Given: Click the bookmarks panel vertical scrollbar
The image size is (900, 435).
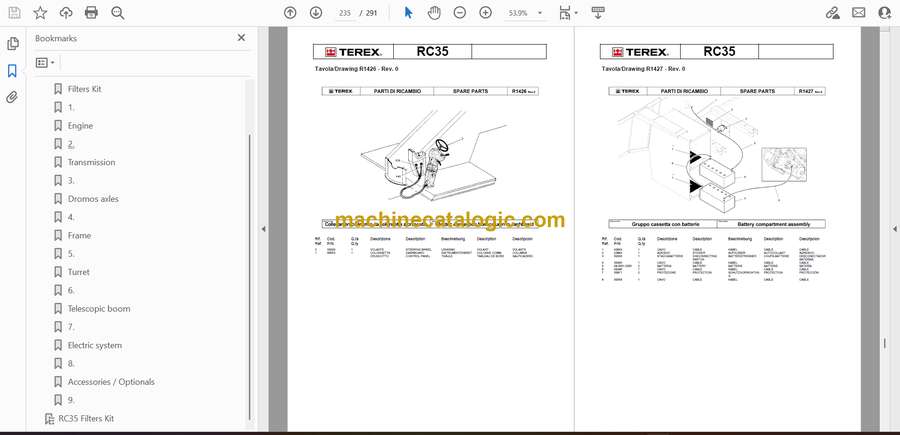Looking at the screenshot, I should 250,277.
